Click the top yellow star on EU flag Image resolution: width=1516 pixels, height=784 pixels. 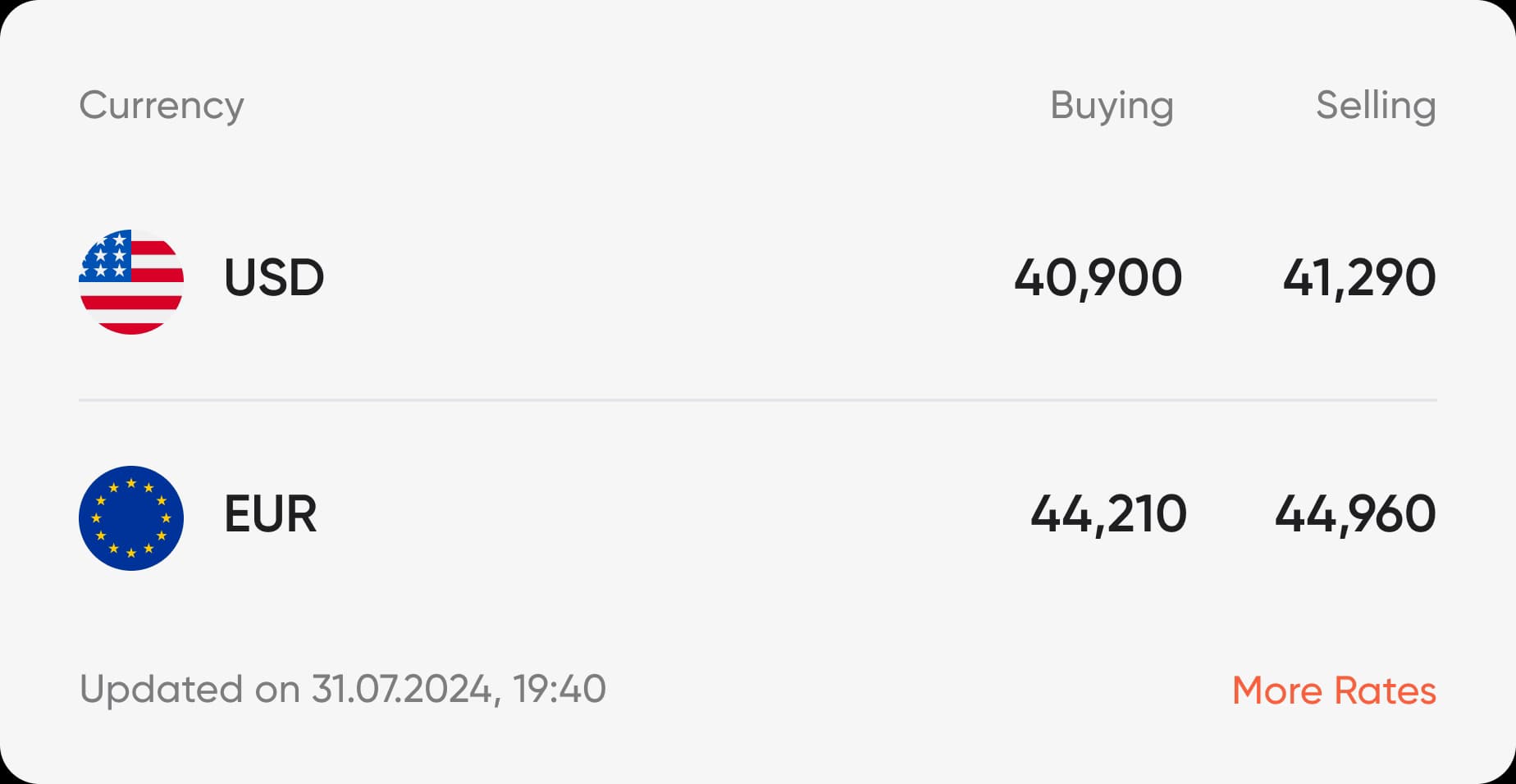click(131, 483)
